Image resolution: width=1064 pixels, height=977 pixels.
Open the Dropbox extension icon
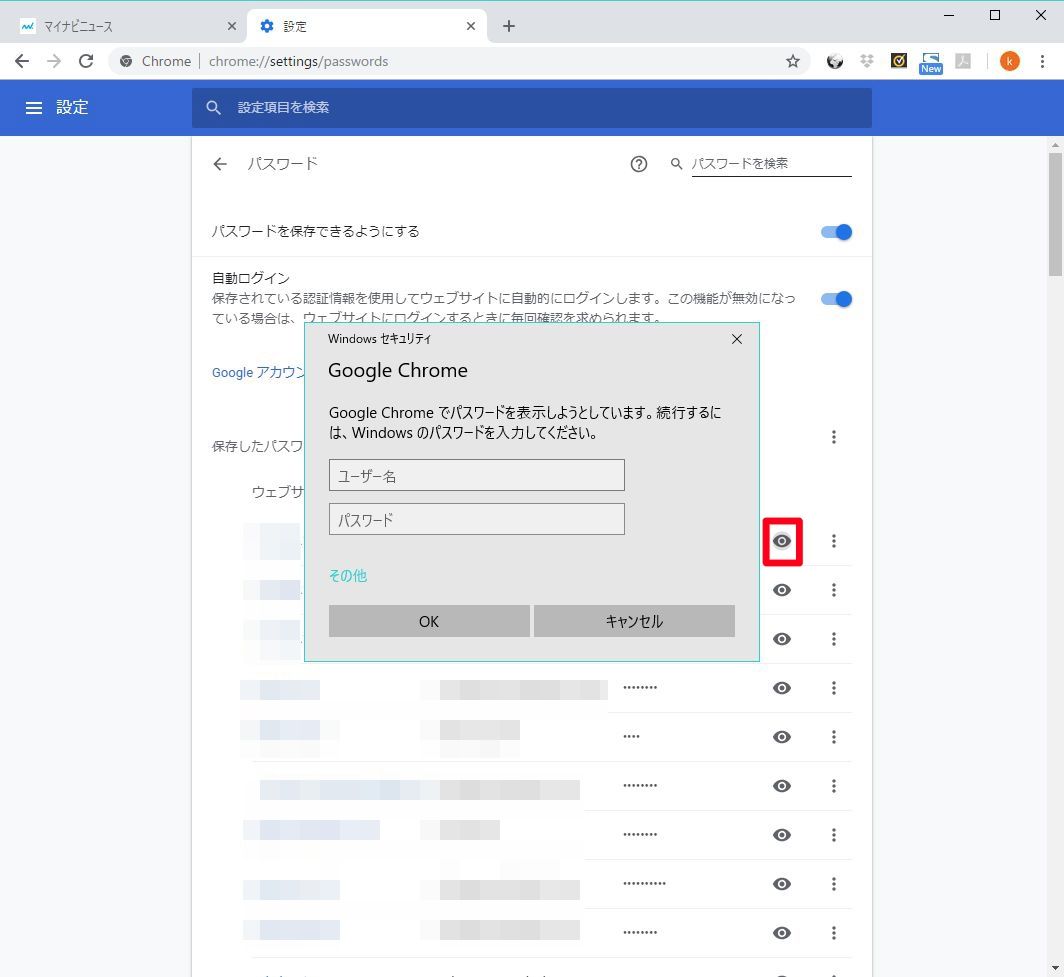pyautogui.click(x=867, y=61)
